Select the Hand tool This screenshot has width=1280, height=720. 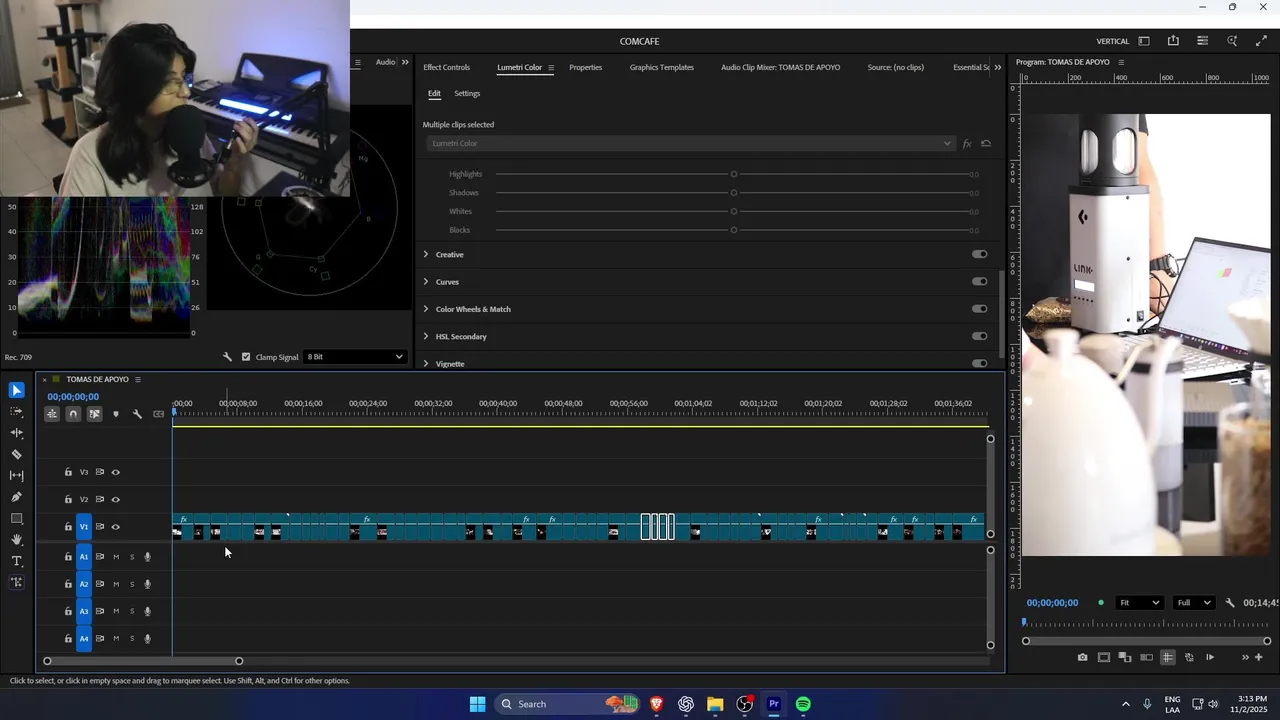click(17, 540)
